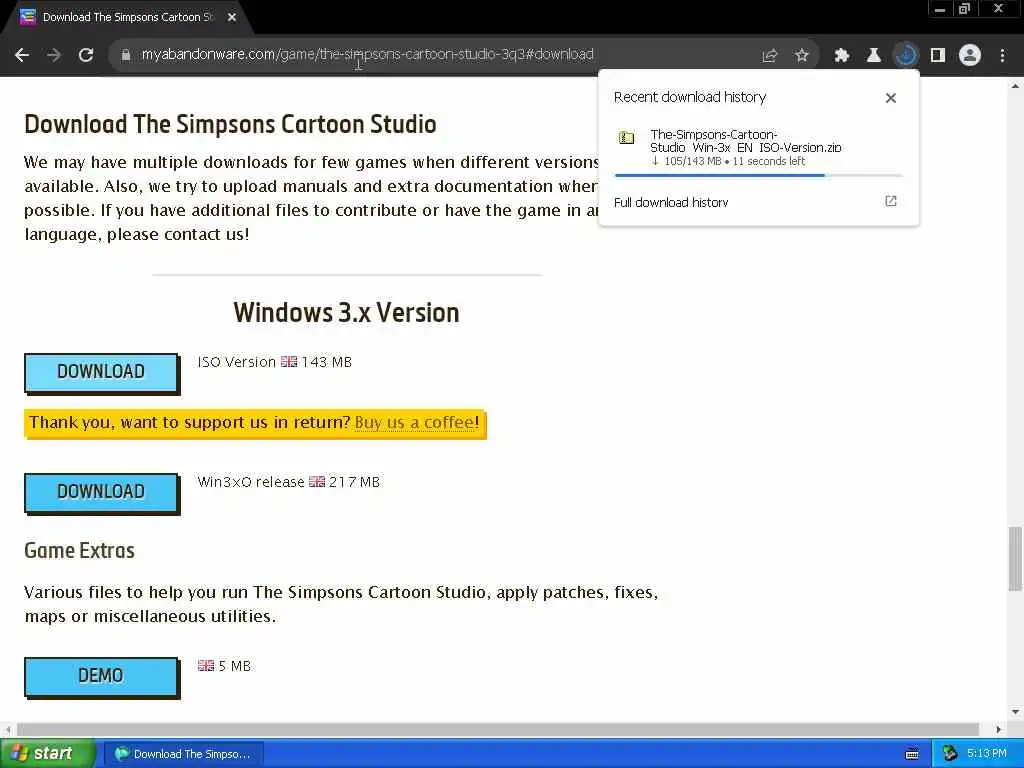The height and width of the screenshot is (768, 1024).
Task: Click the lock site info icon
Action: click(126, 55)
